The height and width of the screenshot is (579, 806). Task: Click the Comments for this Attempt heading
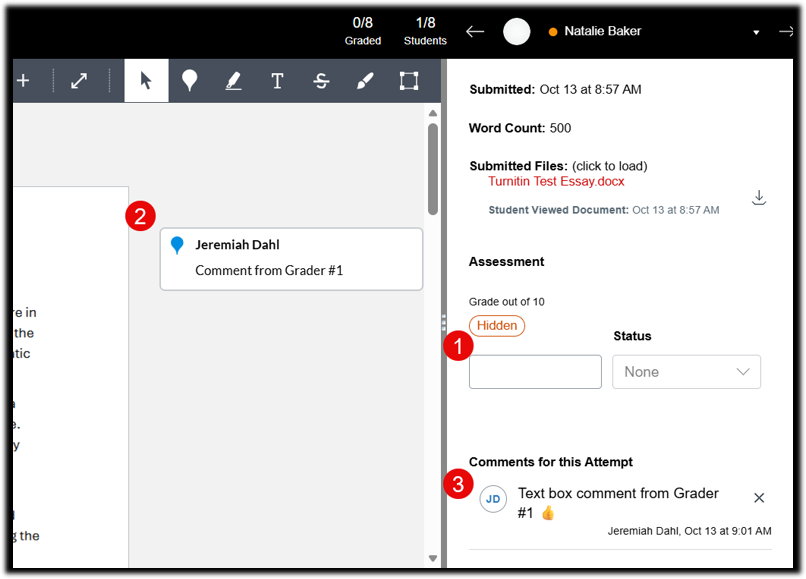(551, 462)
